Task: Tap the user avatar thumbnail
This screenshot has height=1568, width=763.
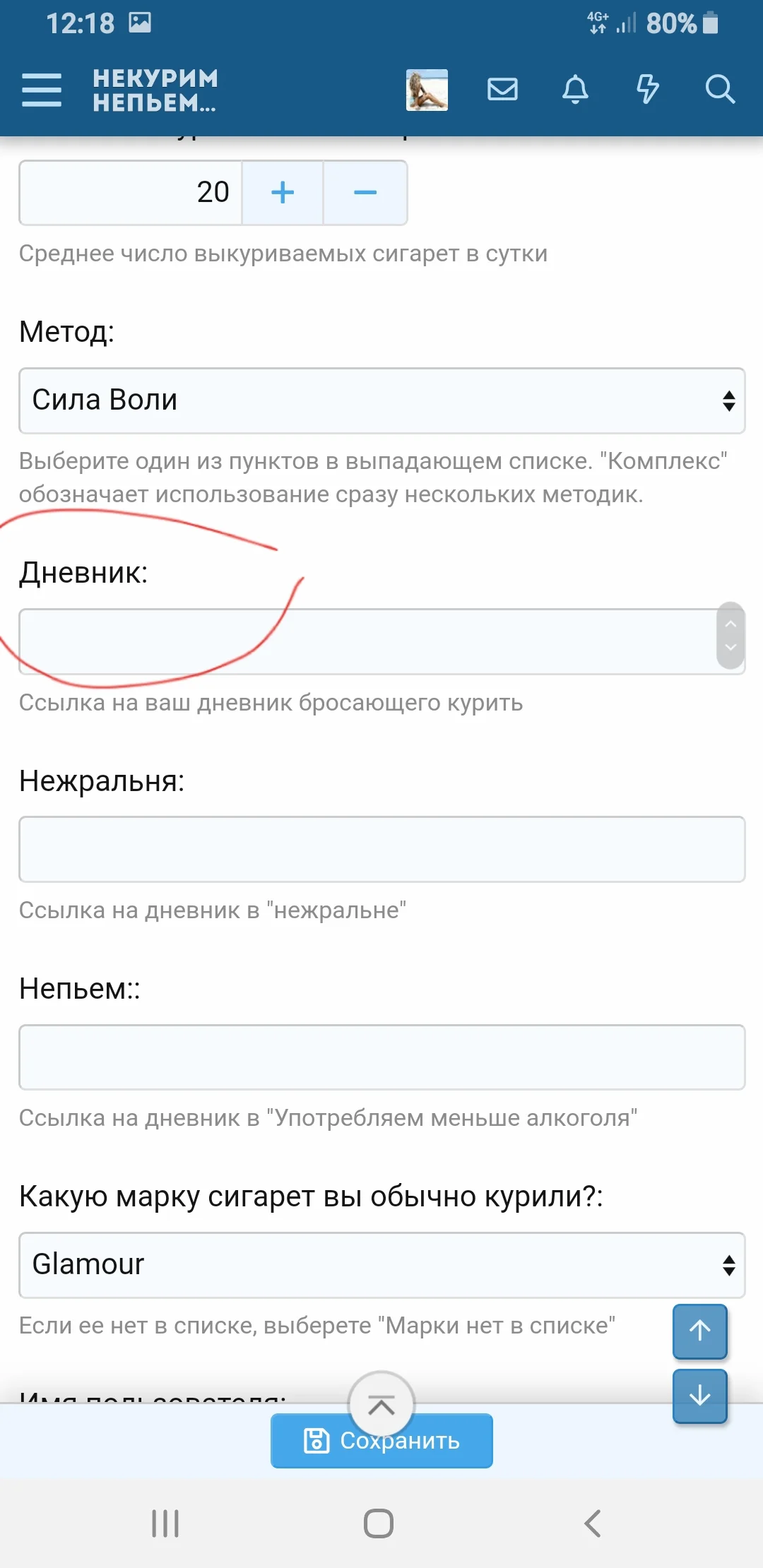Action: [427, 90]
